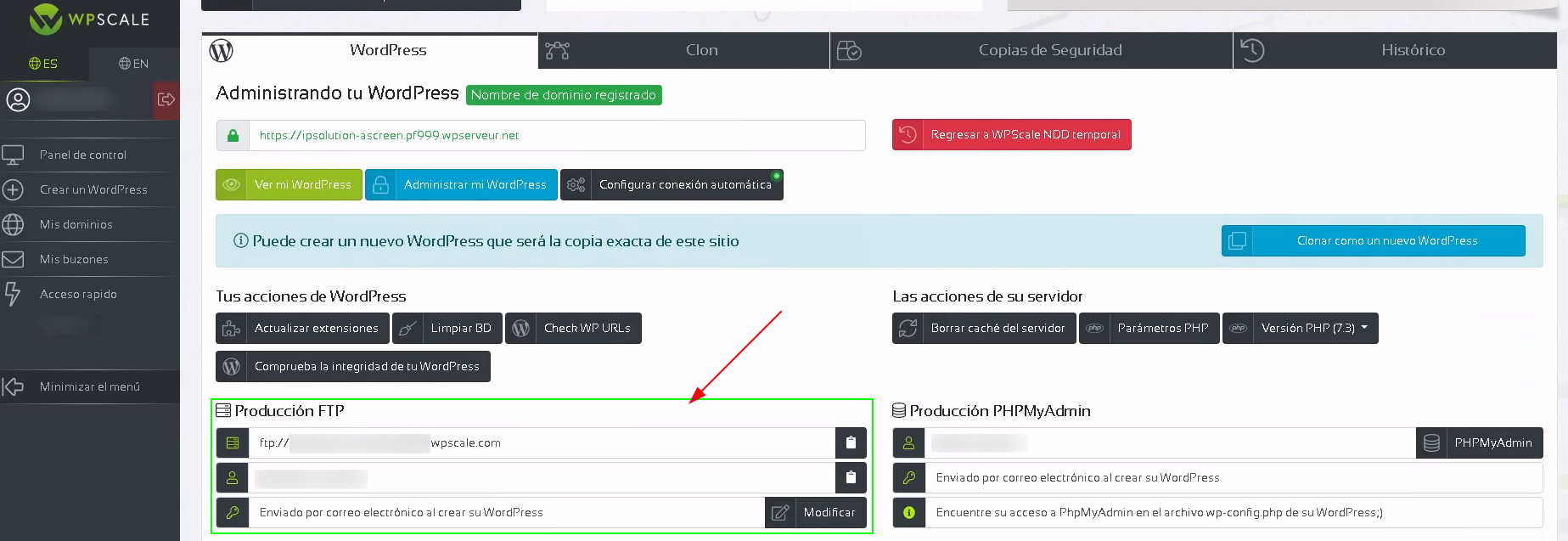Screen dimensions: 1568x541
Task: Click Administrar mi WordPress button
Action: click(461, 184)
